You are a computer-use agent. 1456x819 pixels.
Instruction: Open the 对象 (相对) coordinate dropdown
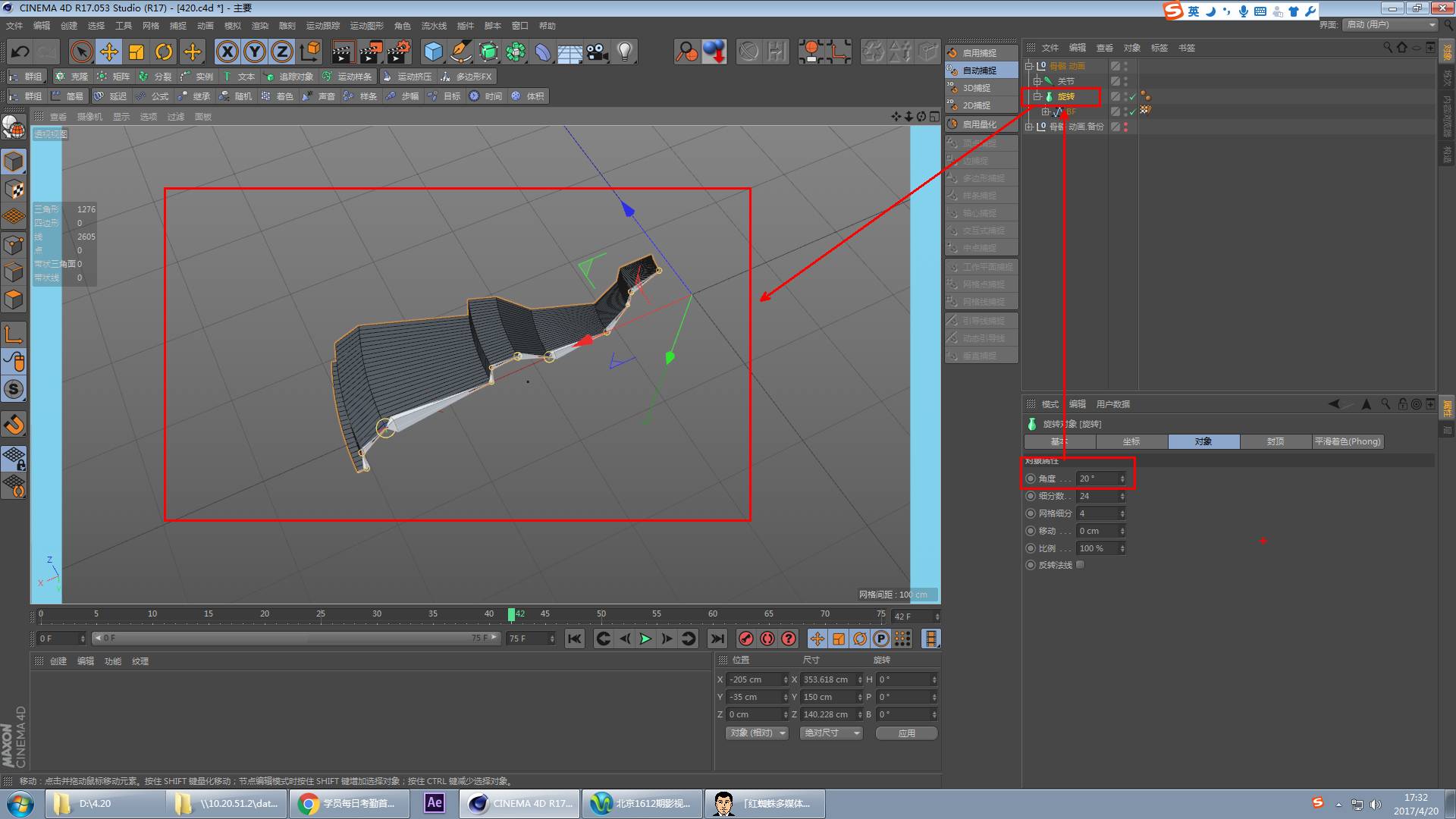pos(758,733)
